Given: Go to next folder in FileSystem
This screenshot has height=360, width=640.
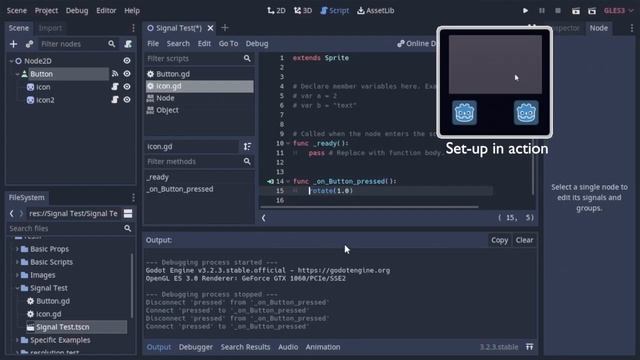Looking at the screenshot, I should click(x=21, y=213).
